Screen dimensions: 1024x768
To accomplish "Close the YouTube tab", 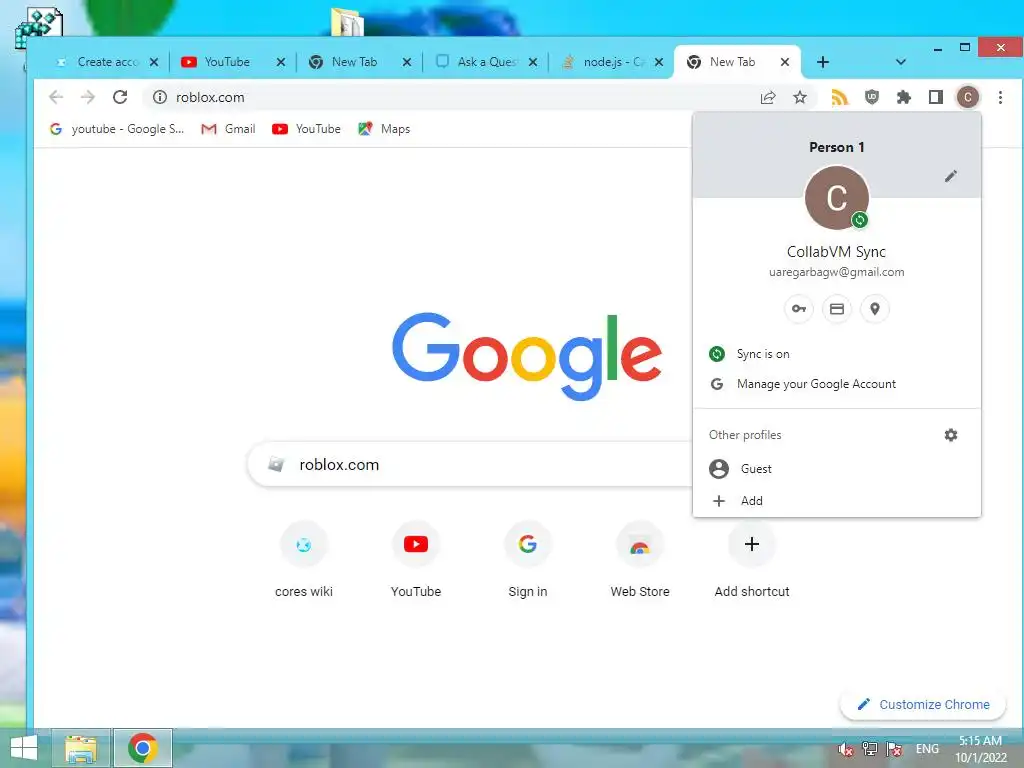I will coord(281,62).
